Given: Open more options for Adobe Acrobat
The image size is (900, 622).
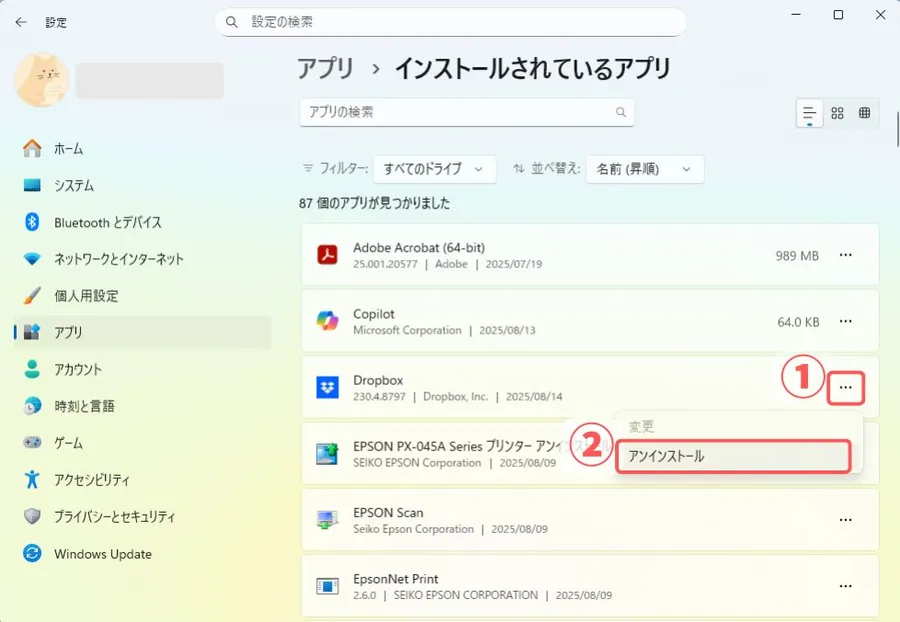Looking at the screenshot, I should [x=845, y=255].
